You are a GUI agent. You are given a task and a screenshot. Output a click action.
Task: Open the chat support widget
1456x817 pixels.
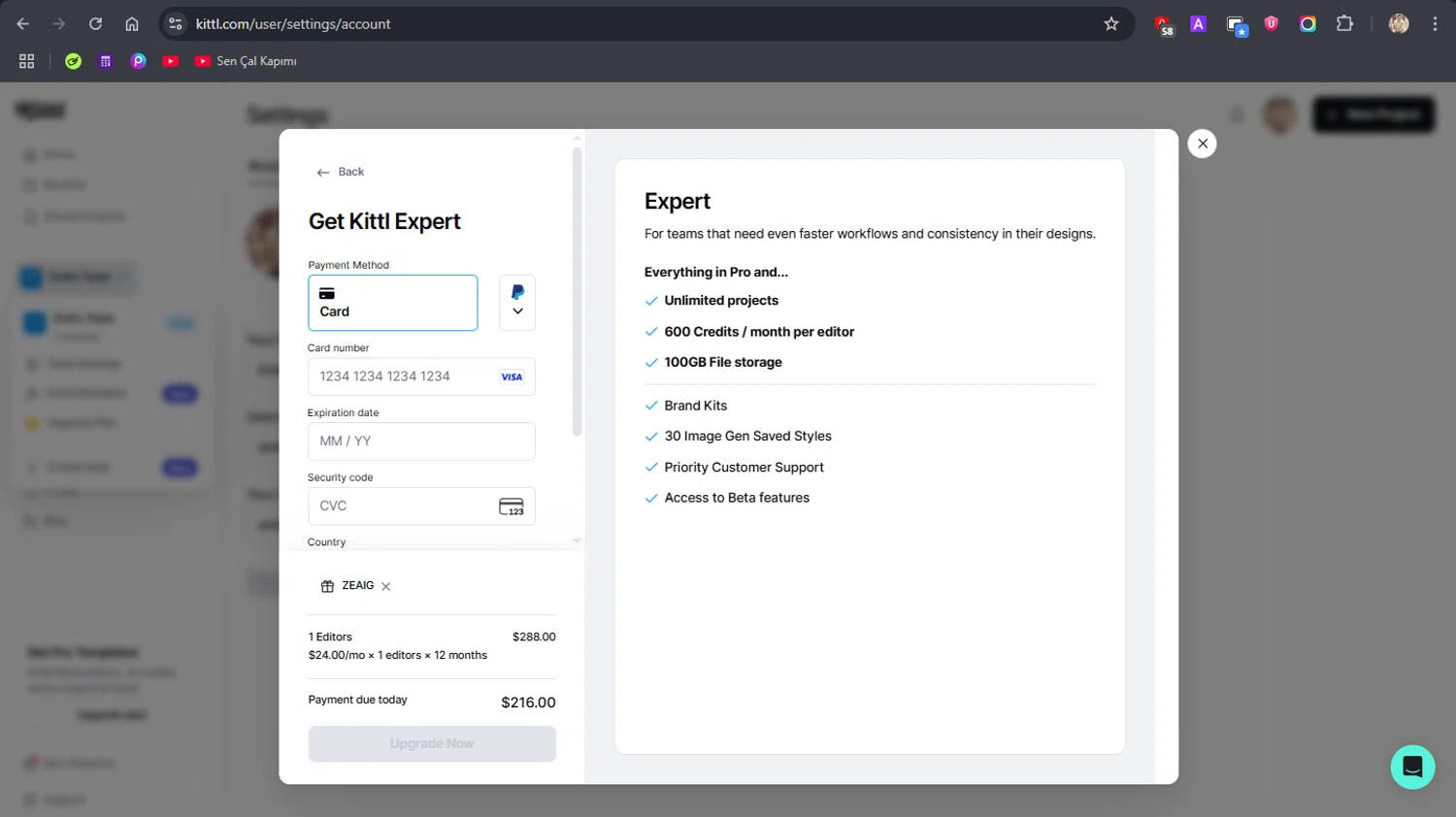pos(1412,767)
